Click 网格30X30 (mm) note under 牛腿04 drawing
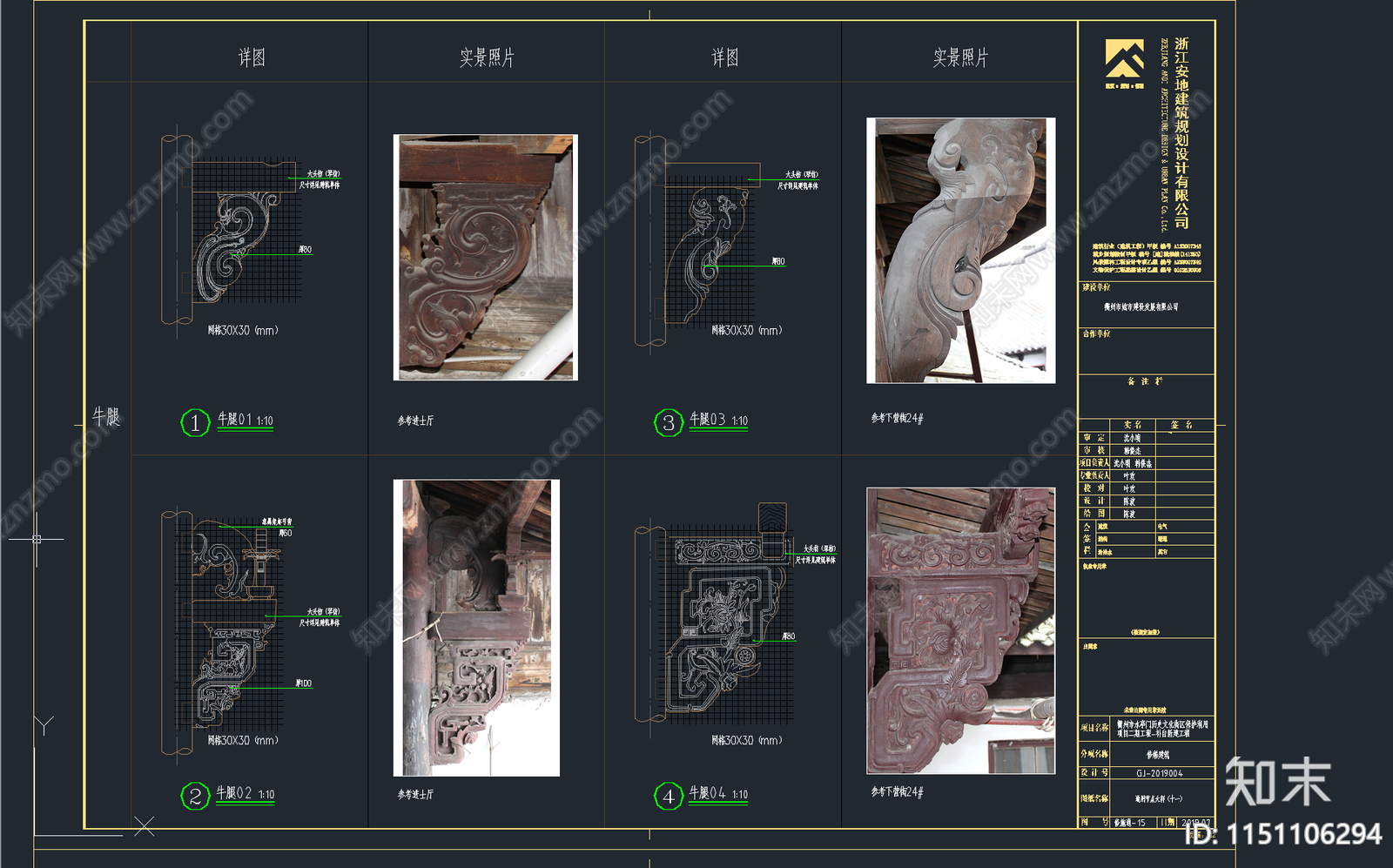Screen dimensions: 1393x868 click(746, 740)
